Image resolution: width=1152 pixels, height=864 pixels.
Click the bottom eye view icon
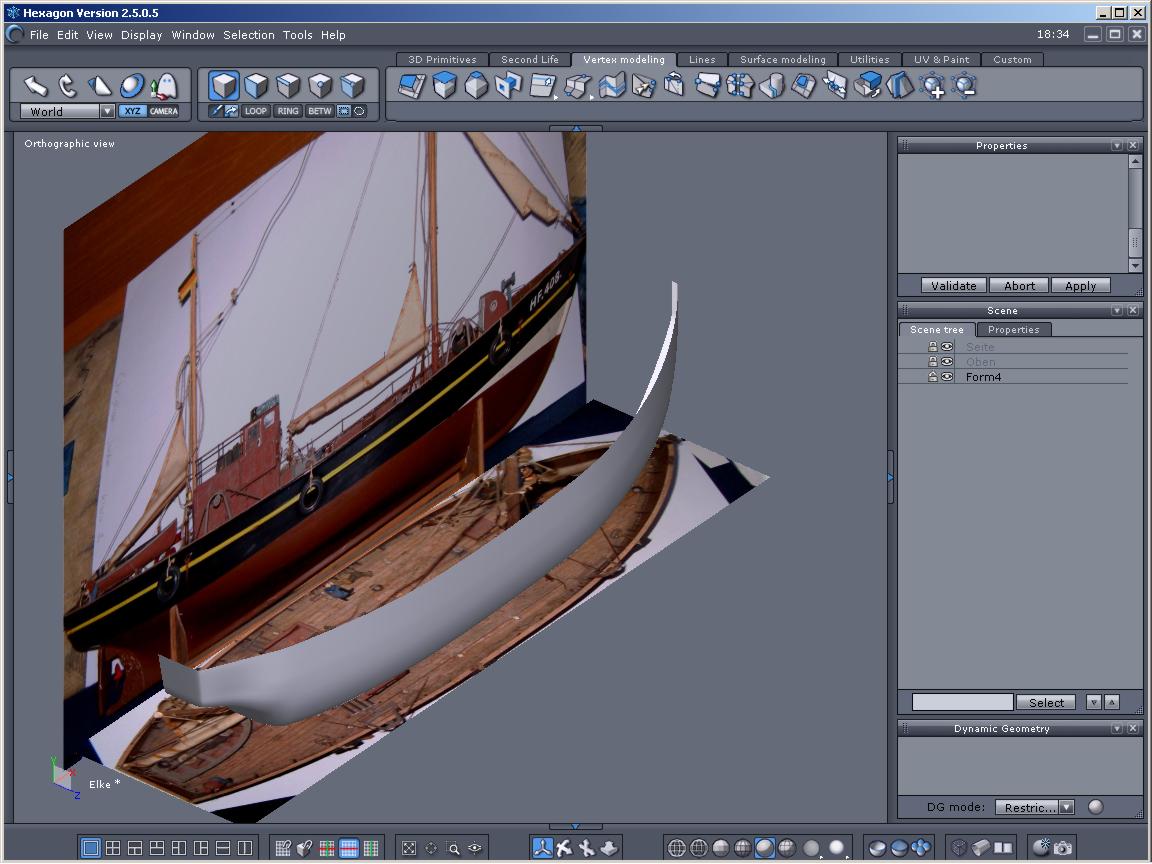point(475,848)
